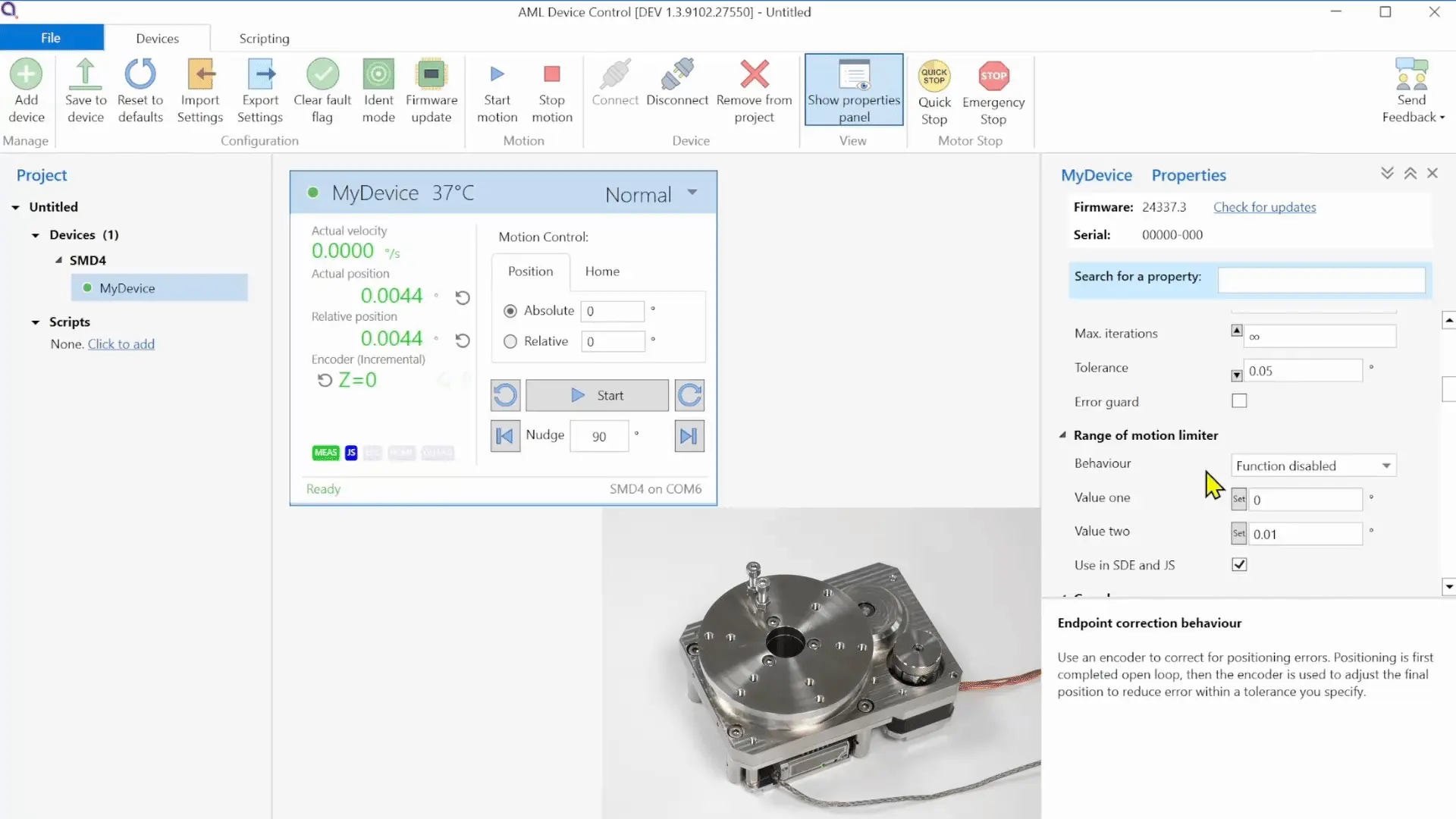Reset actual position with circular arrow
The image size is (1456, 819).
463,297
